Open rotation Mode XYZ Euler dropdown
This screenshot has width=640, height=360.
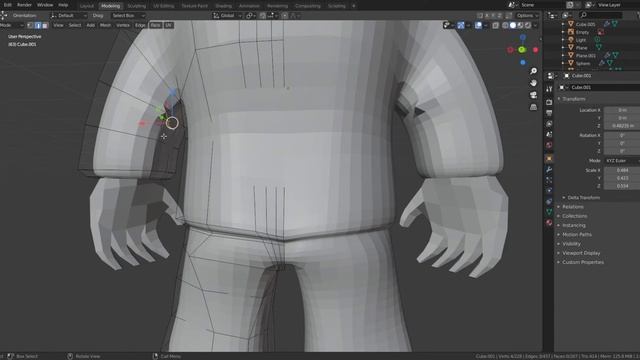[622, 161]
